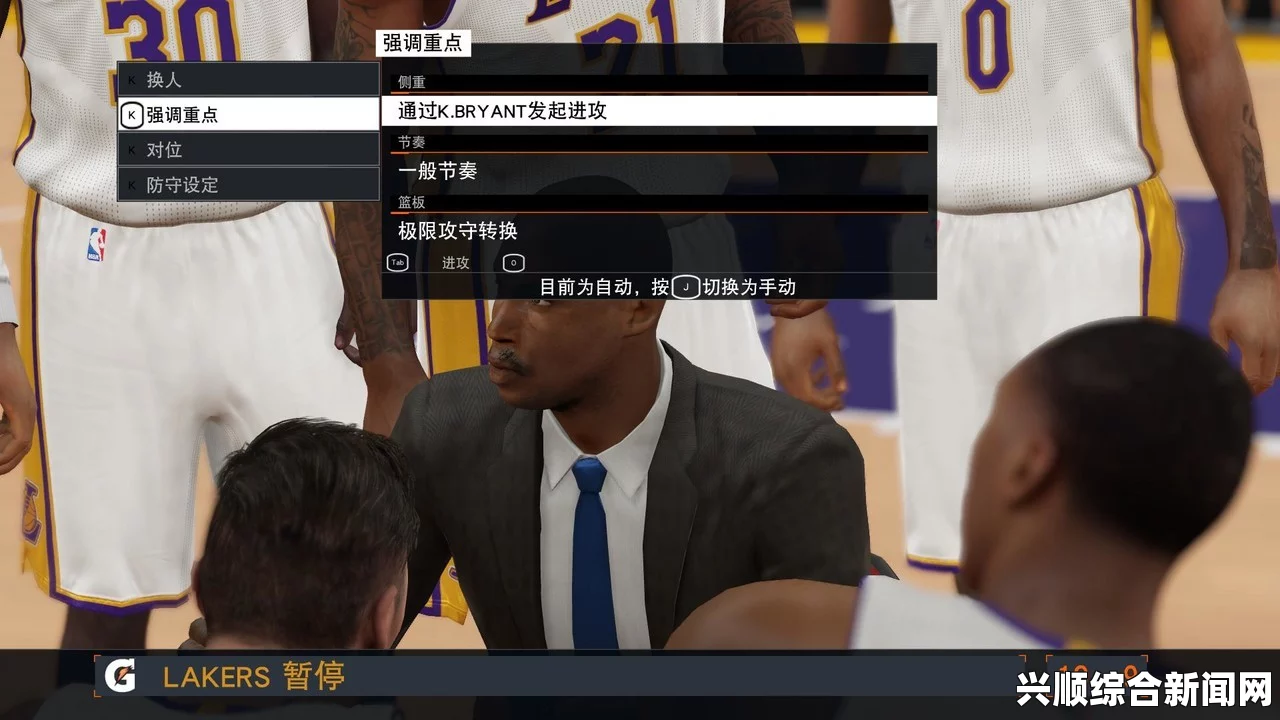The width and height of the screenshot is (1280, 720).
Task: Click the J key switch-to-manual icon
Action: 686,287
